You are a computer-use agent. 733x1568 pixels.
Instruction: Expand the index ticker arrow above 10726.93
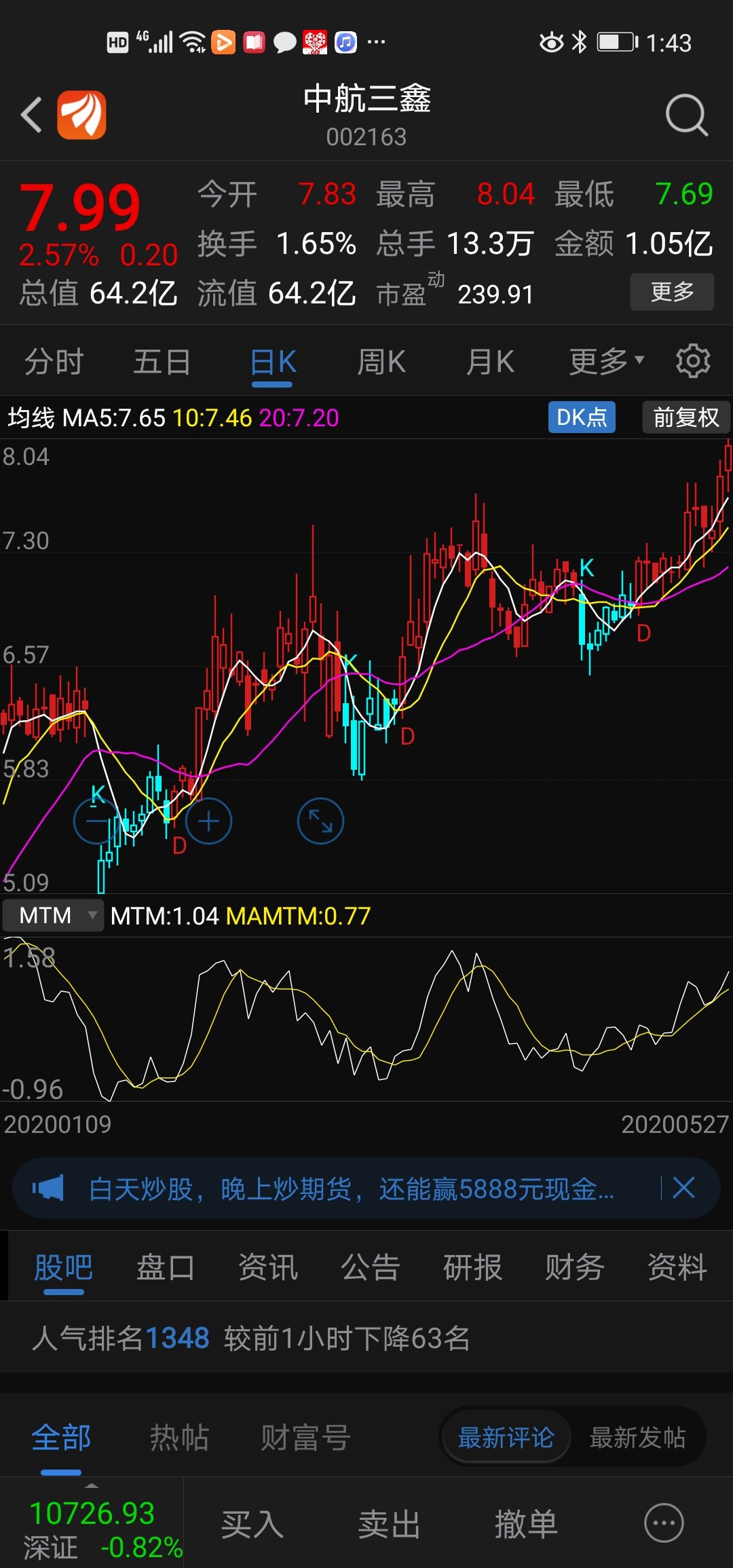click(91, 1485)
